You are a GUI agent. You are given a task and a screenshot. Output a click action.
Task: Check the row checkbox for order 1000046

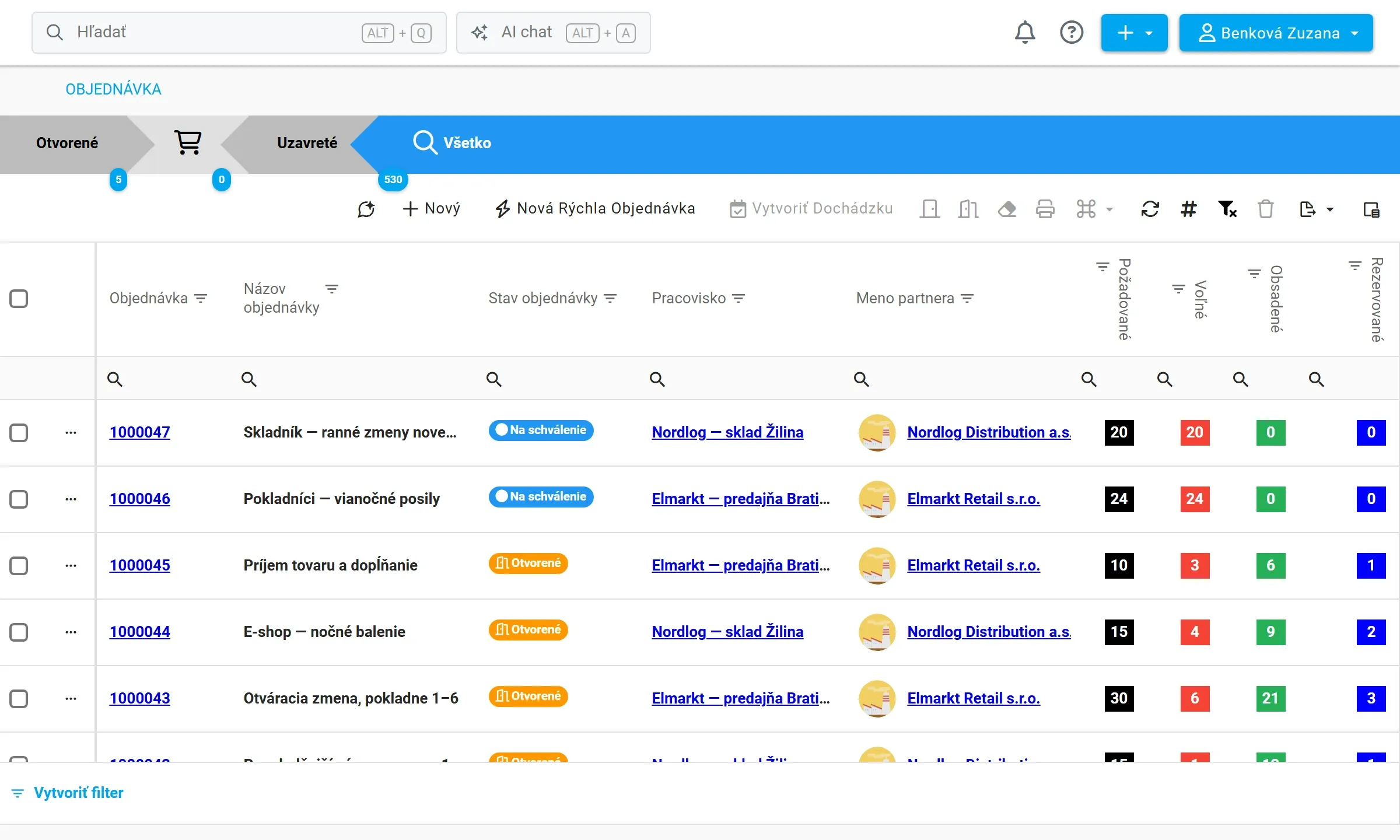tap(19, 499)
